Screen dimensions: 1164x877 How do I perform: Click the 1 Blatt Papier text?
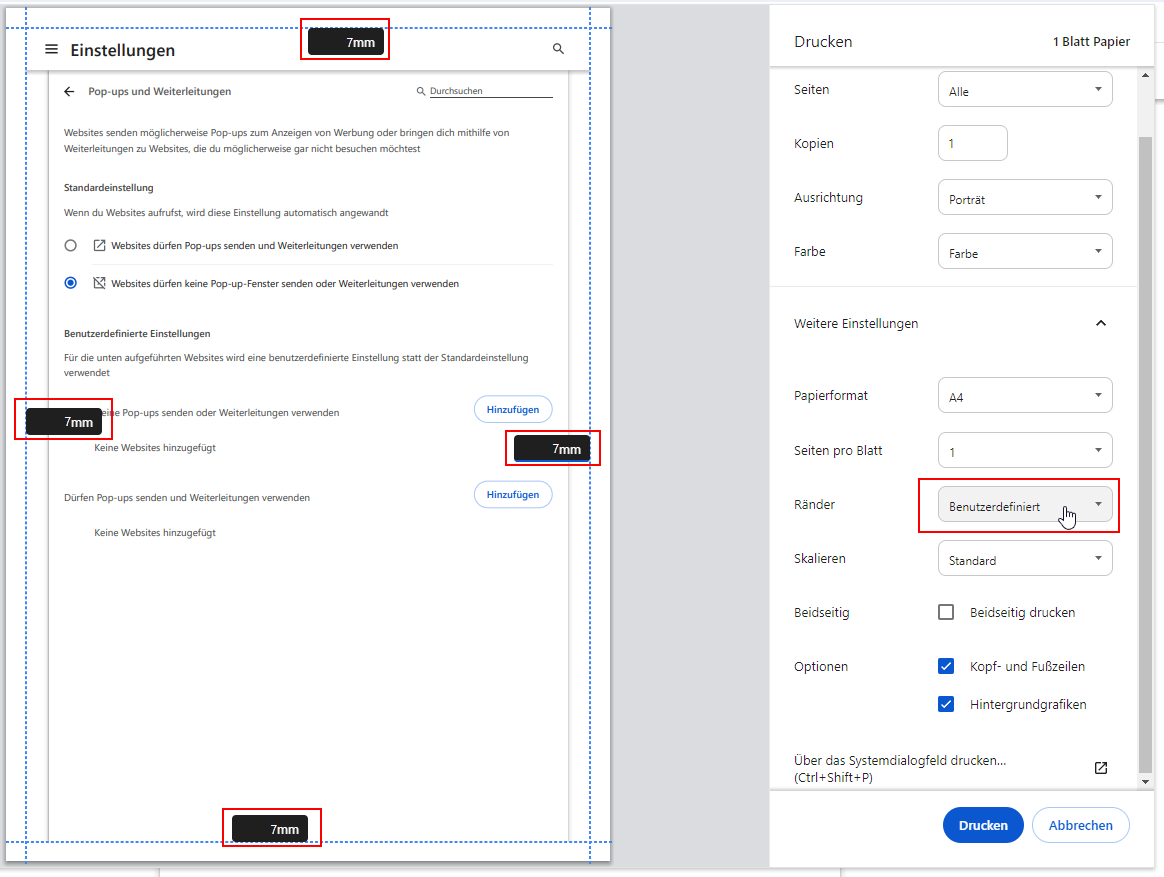[x=1091, y=42]
